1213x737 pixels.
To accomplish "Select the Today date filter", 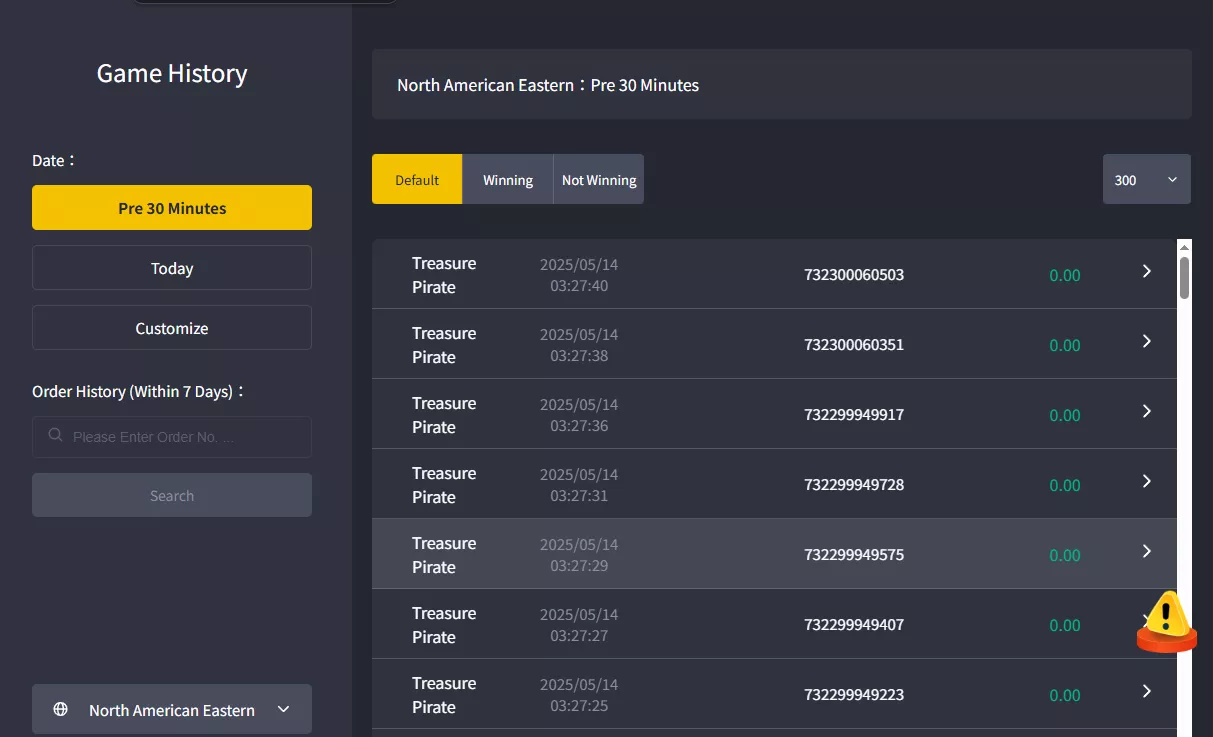I will coord(172,268).
